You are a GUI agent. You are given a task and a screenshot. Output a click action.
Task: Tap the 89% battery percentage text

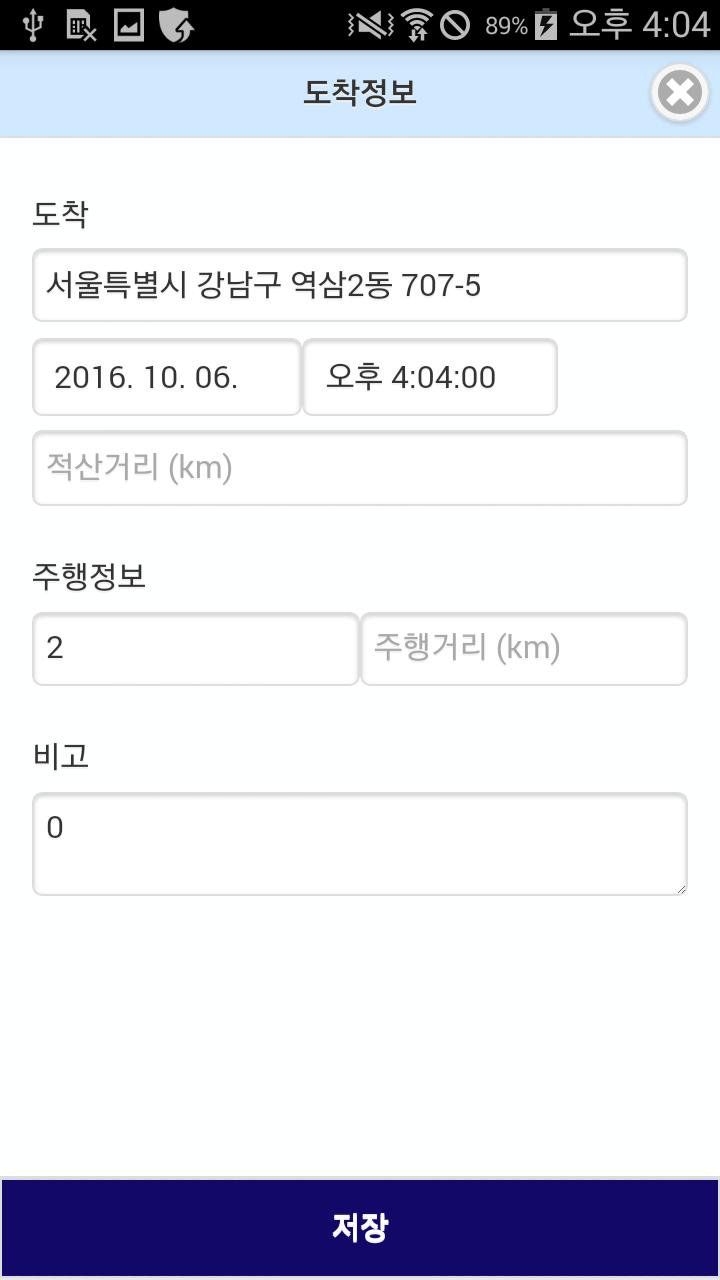coord(506,26)
